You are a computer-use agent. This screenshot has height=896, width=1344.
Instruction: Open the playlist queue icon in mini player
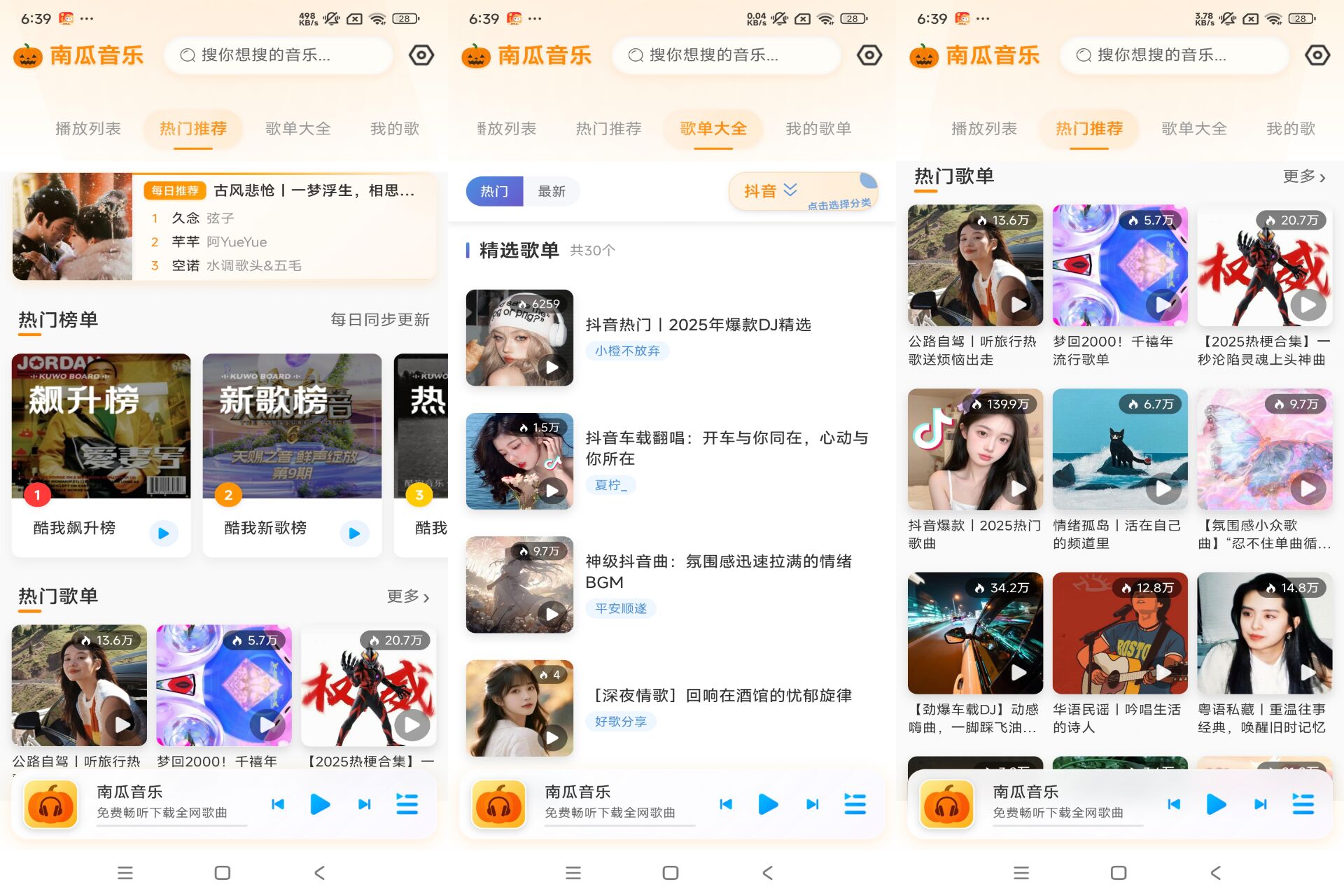(407, 805)
